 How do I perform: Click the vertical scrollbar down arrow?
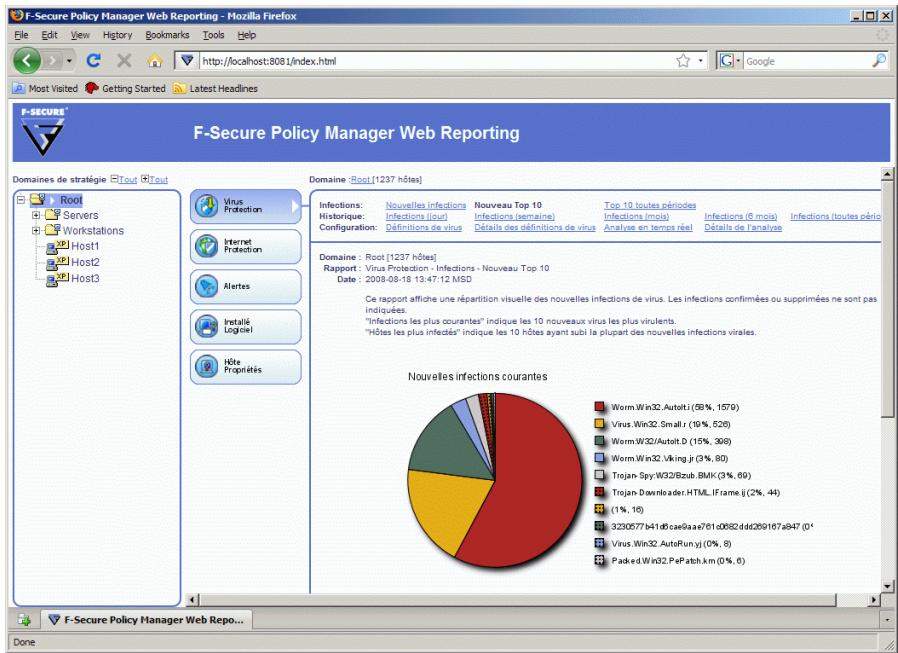click(887, 586)
